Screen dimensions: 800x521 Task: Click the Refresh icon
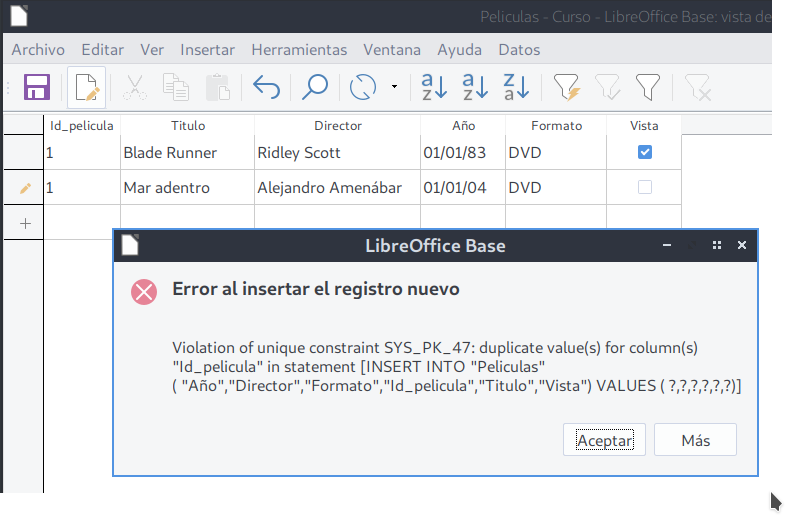point(363,87)
